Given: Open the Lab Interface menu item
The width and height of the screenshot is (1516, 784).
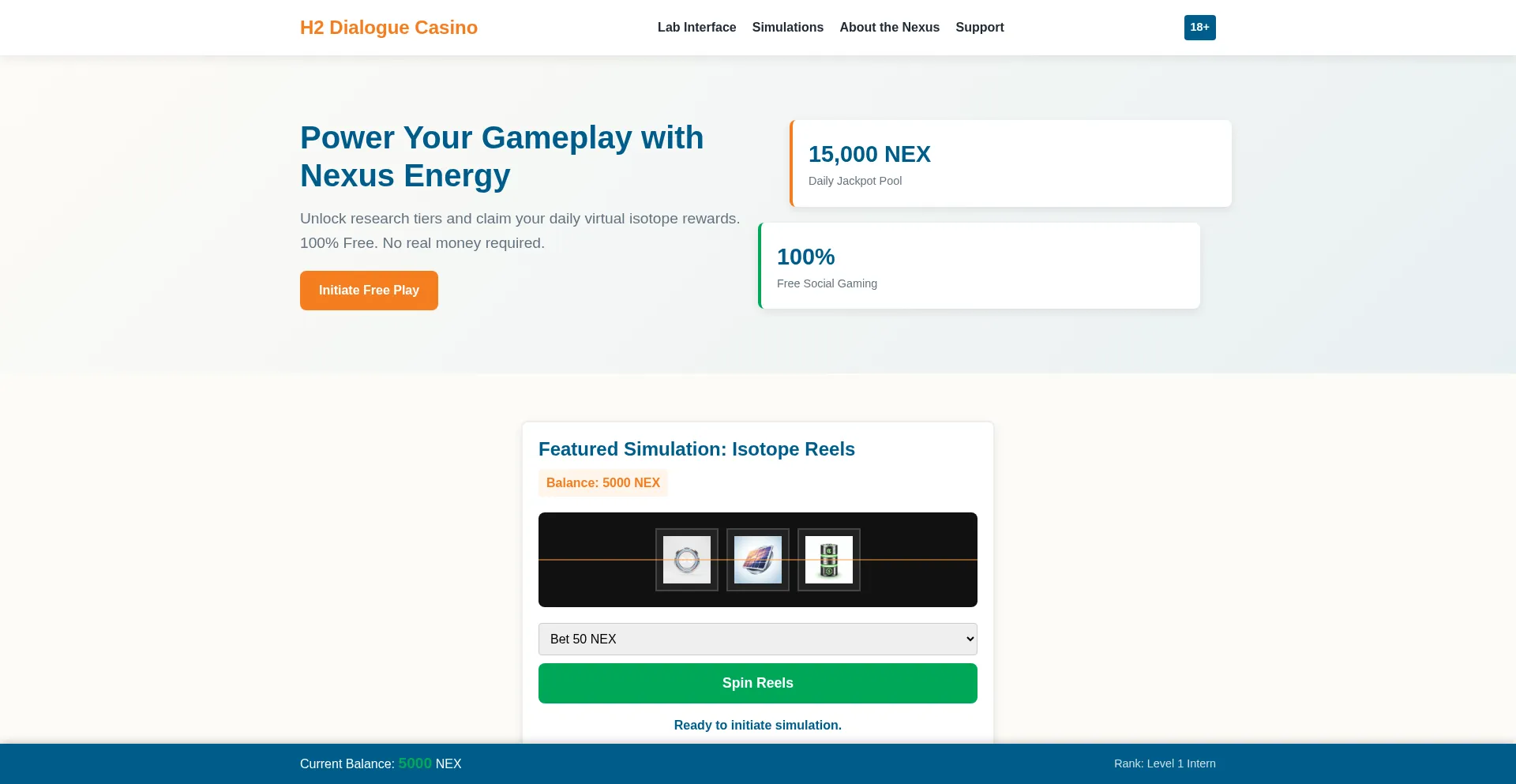Looking at the screenshot, I should click(696, 28).
